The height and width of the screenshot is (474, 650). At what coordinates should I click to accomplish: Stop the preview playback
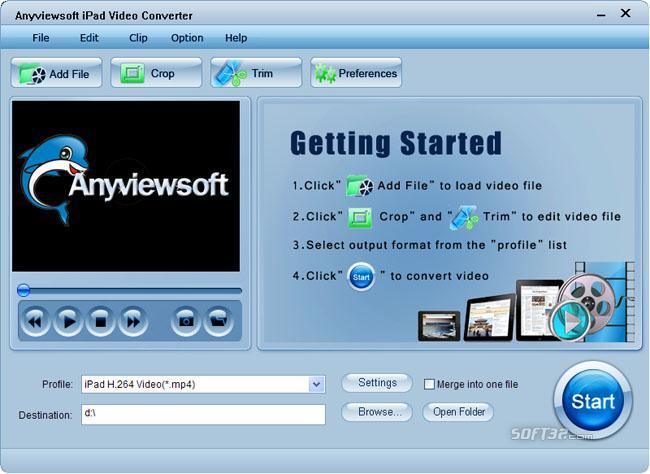(100, 321)
